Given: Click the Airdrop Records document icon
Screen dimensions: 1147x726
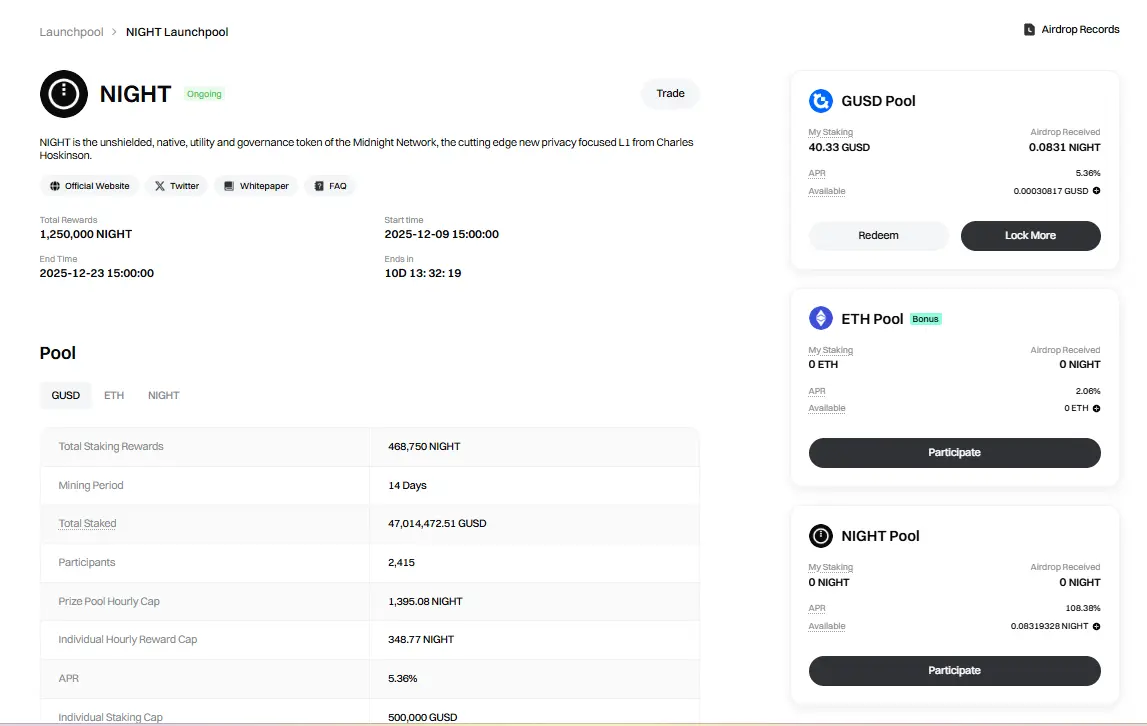Looking at the screenshot, I should pyautogui.click(x=1029, y=30).
